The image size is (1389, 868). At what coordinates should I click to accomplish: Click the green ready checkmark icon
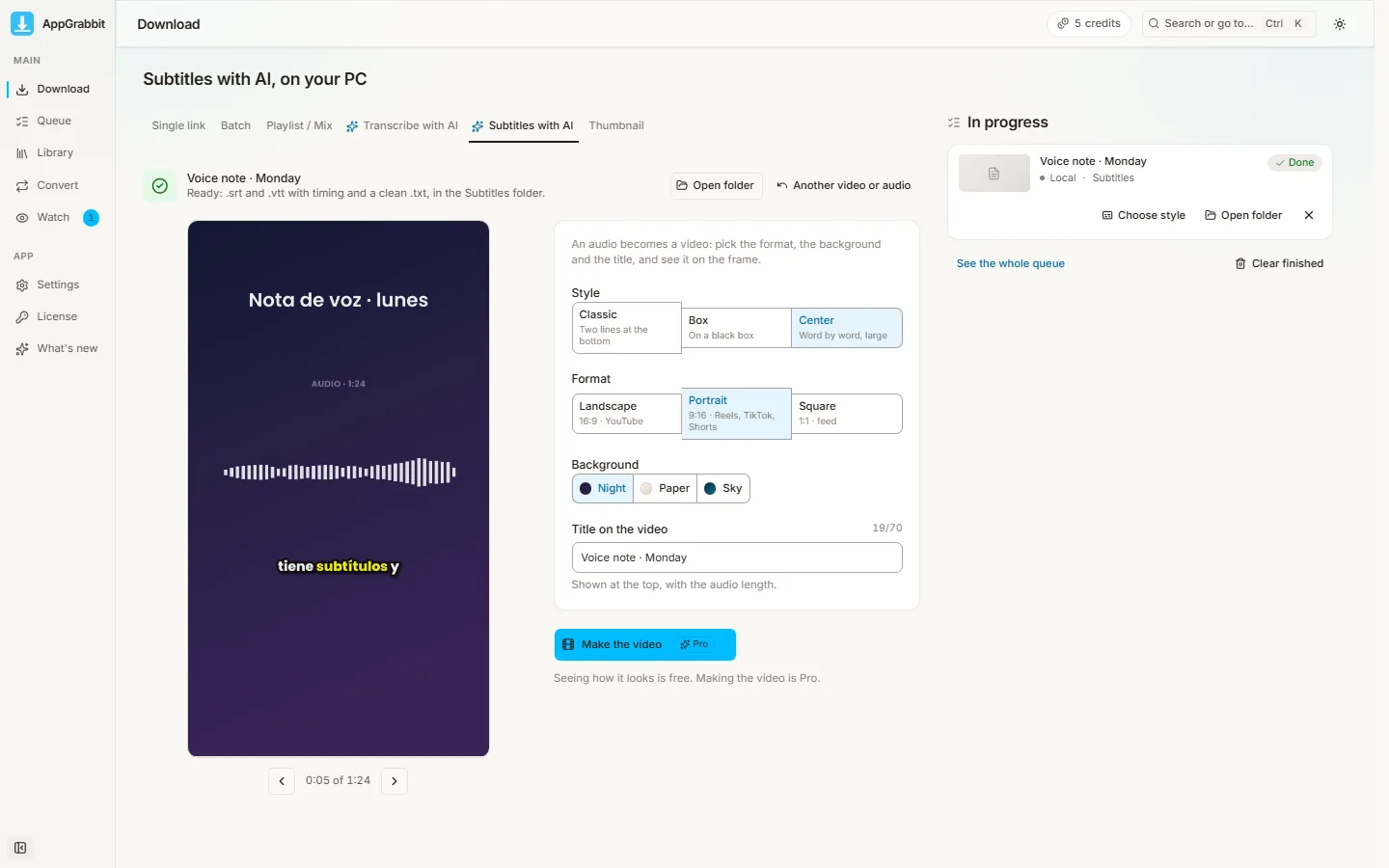click(x=160, y=185)
